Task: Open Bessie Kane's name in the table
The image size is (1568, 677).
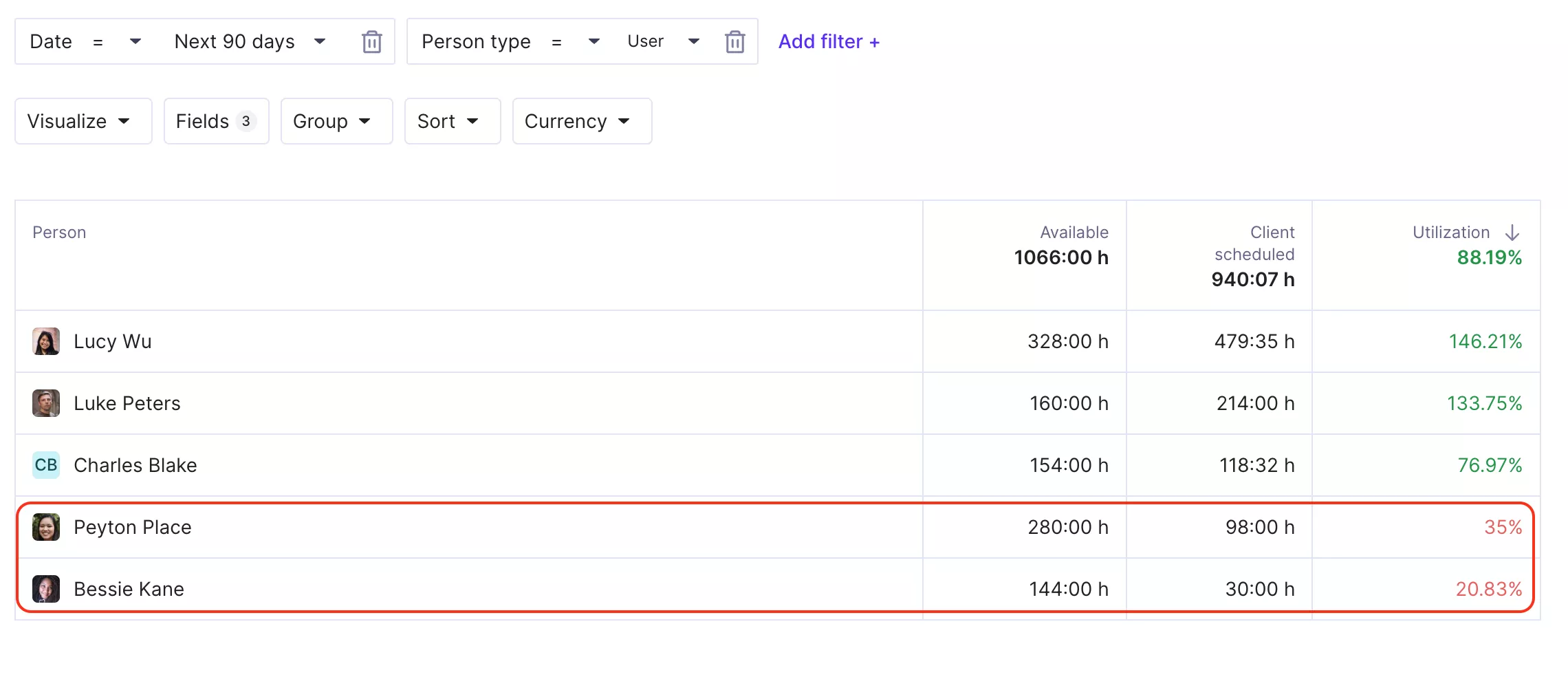Action: [129, 589]
